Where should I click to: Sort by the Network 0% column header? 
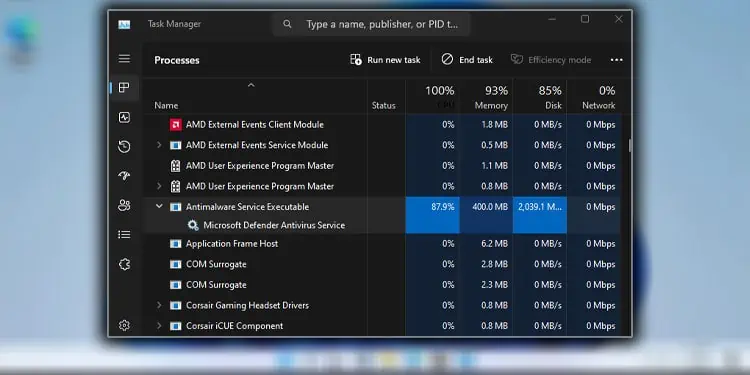click(594, 97)
